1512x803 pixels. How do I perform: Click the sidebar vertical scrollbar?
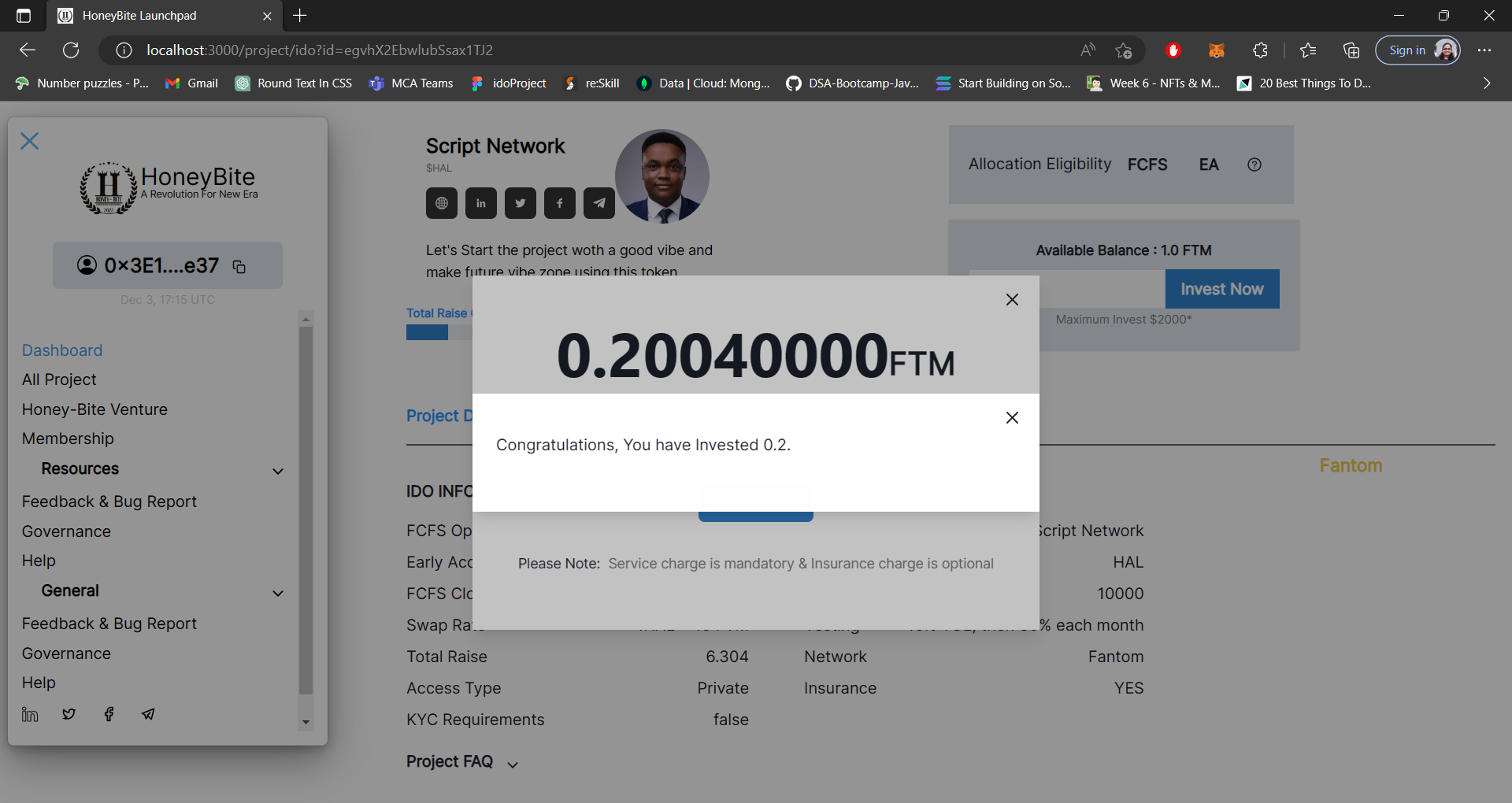[x=306, y=510]
